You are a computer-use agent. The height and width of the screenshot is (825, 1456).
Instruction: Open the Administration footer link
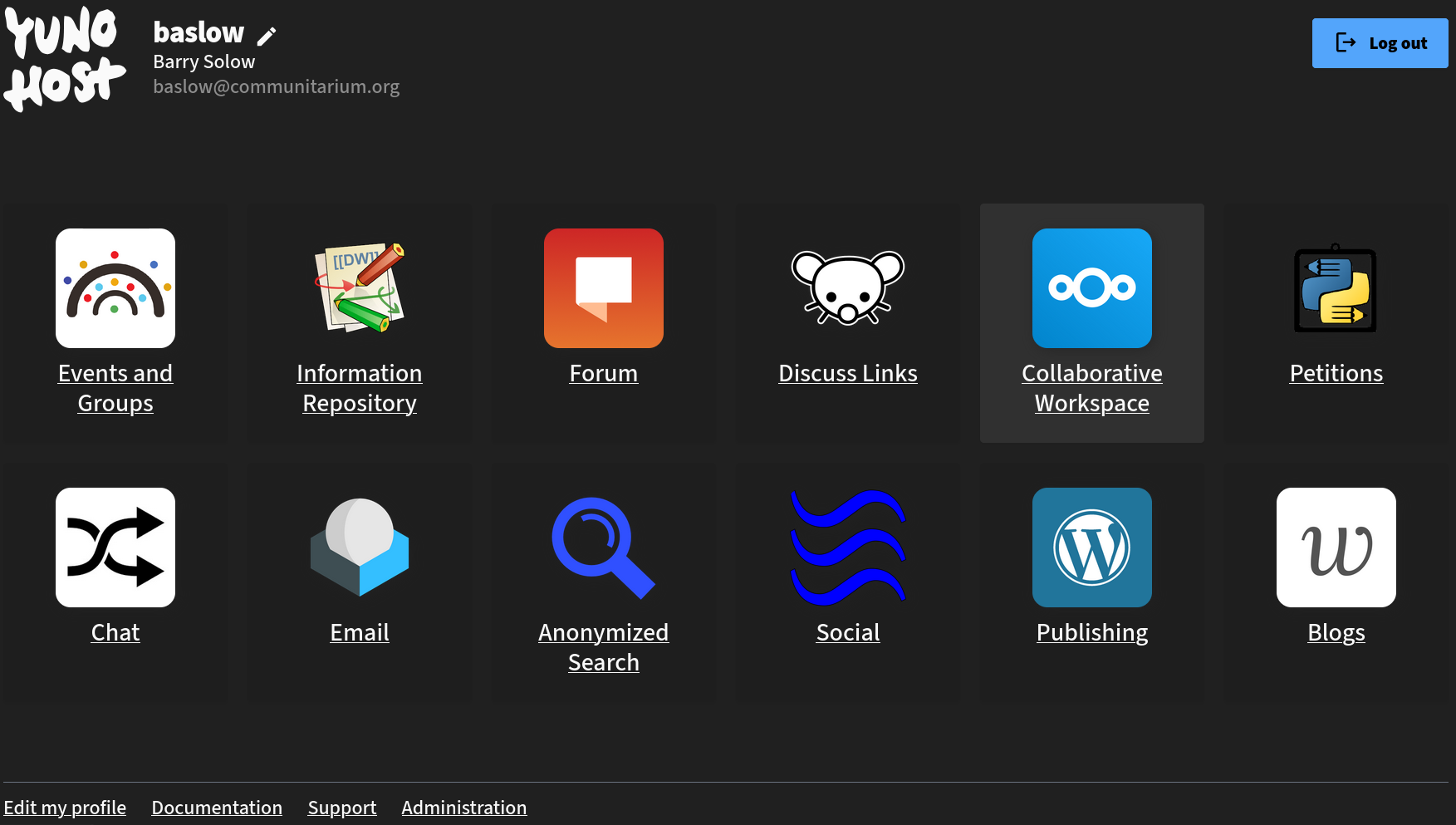tap(464, 808)
